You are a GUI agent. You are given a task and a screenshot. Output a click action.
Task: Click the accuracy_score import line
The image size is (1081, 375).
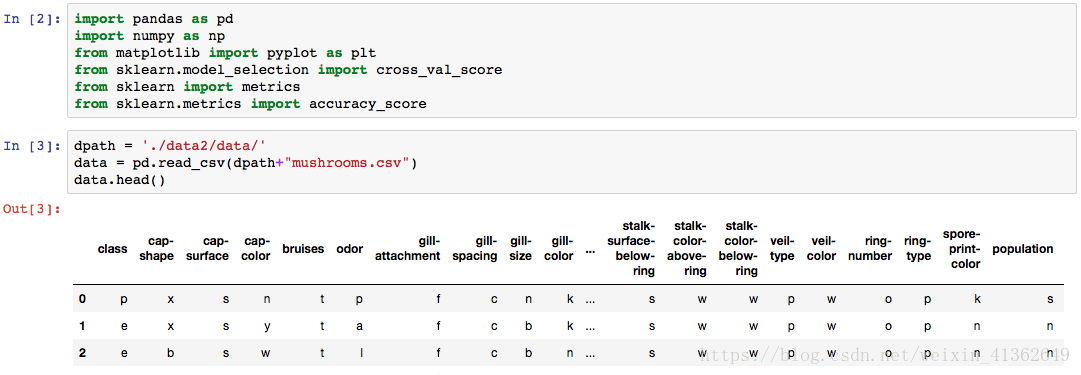coord(251,104)
